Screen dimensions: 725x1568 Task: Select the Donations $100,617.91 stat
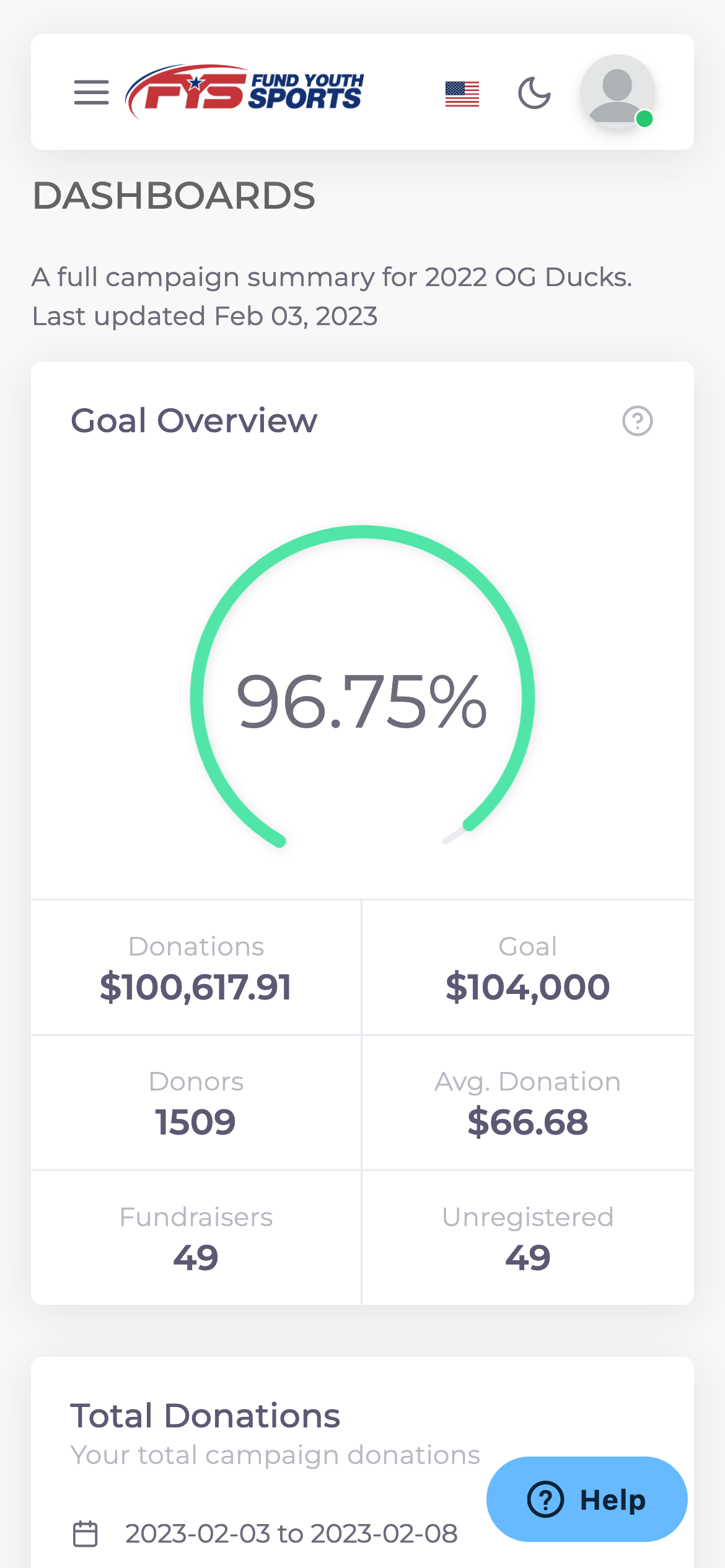[196, 968]
